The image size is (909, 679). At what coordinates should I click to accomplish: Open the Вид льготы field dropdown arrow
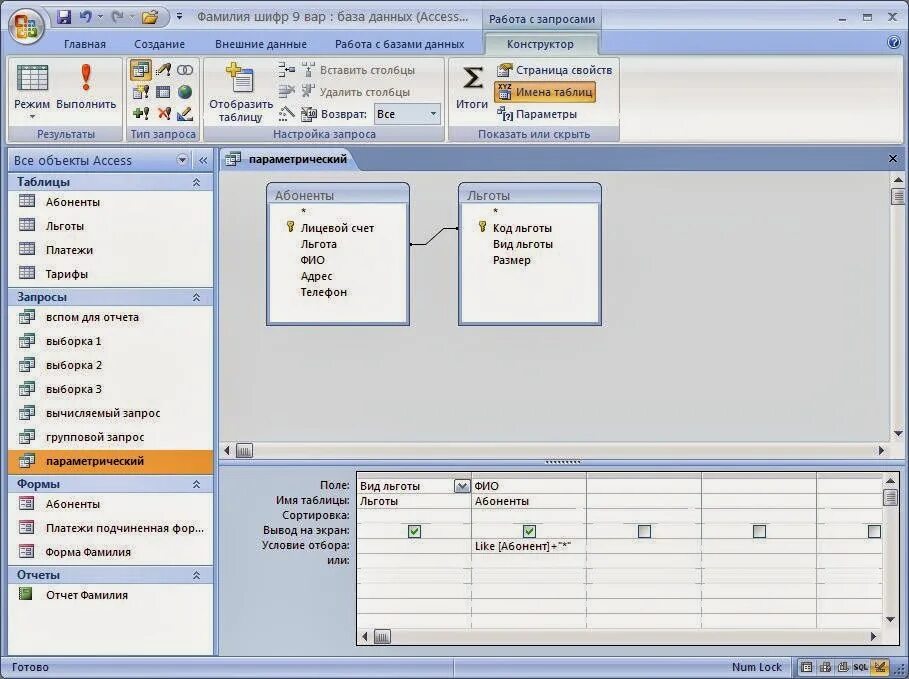pyautogui.click(x=461, y=486)
